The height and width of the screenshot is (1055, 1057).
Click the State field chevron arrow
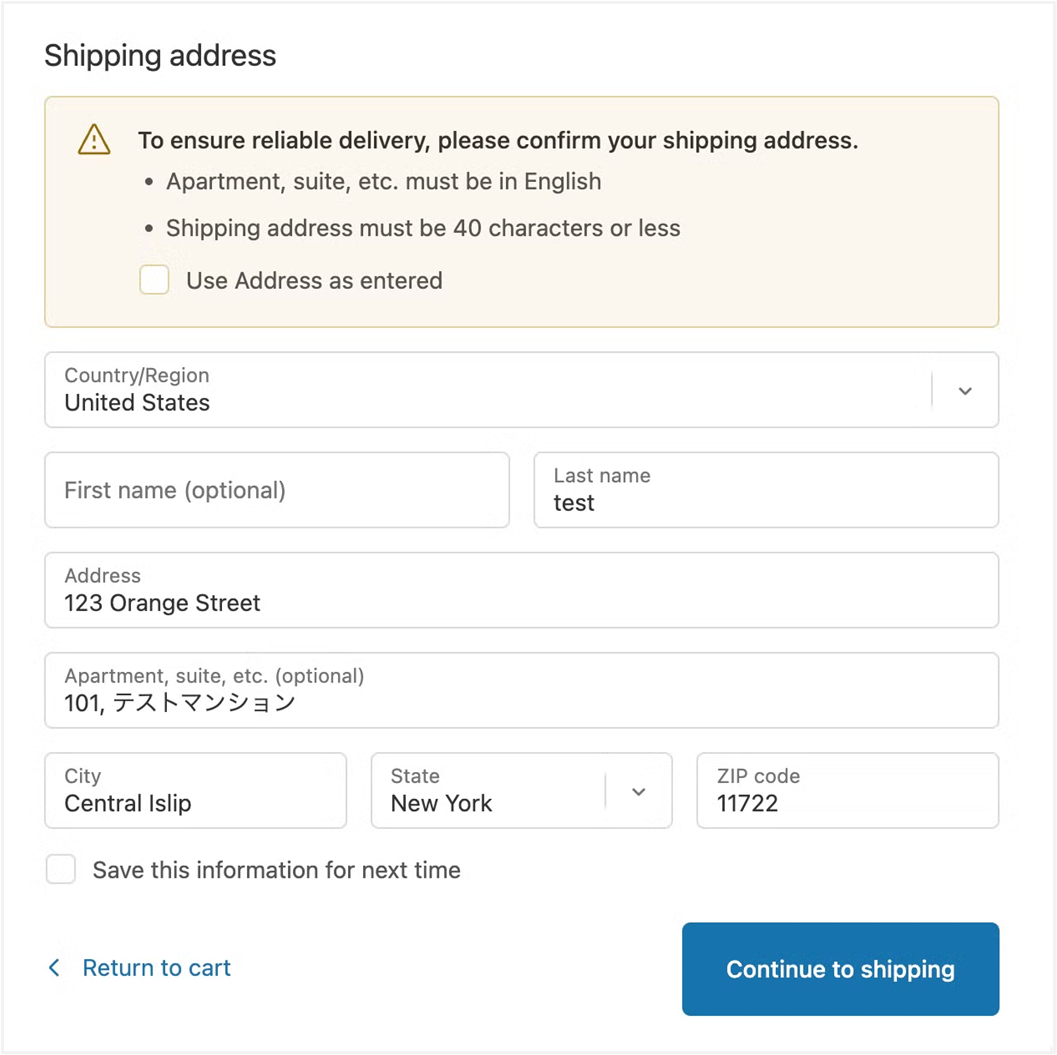coord(639,792)
